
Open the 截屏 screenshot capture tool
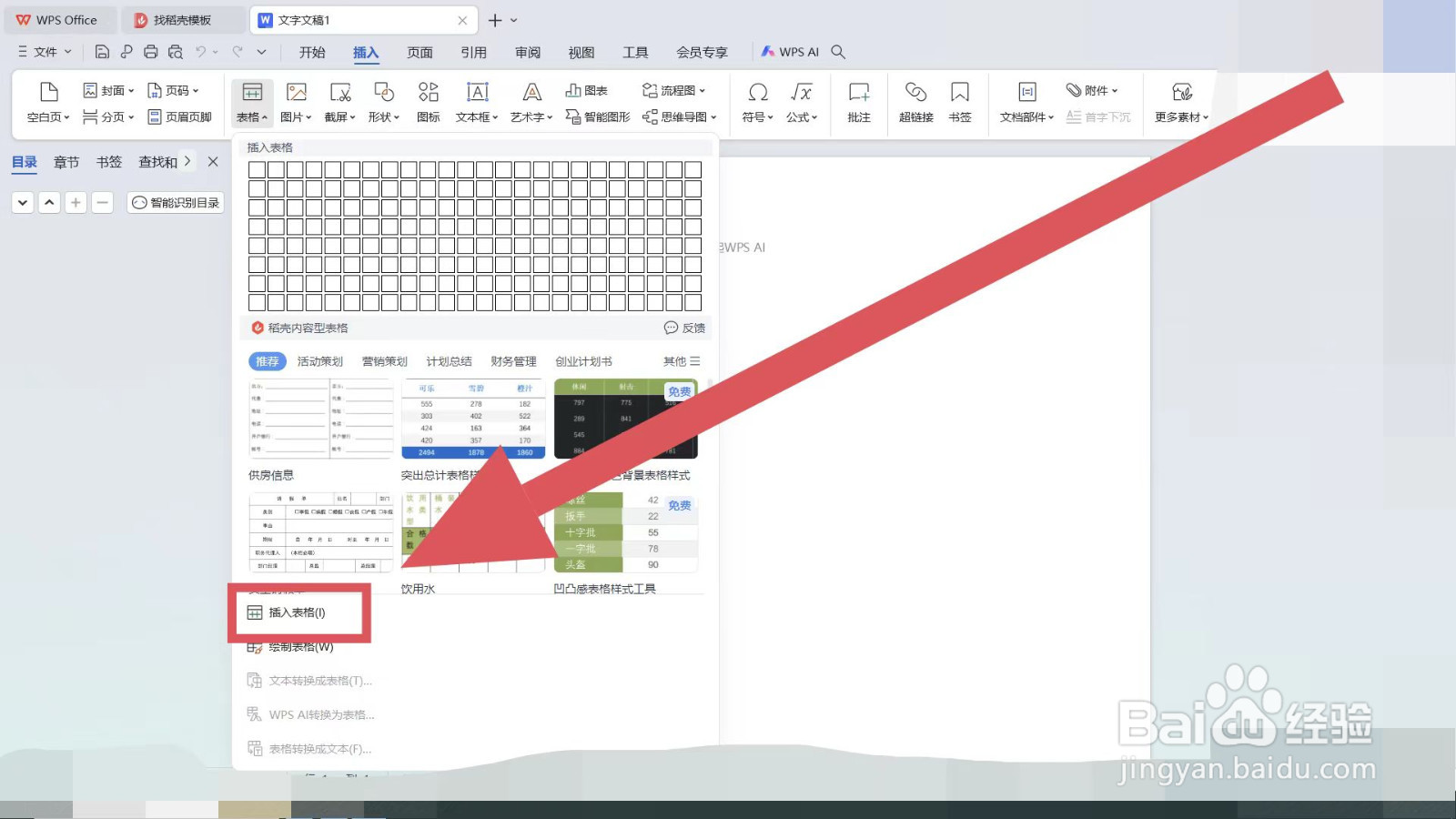click(x=339, y=102)
